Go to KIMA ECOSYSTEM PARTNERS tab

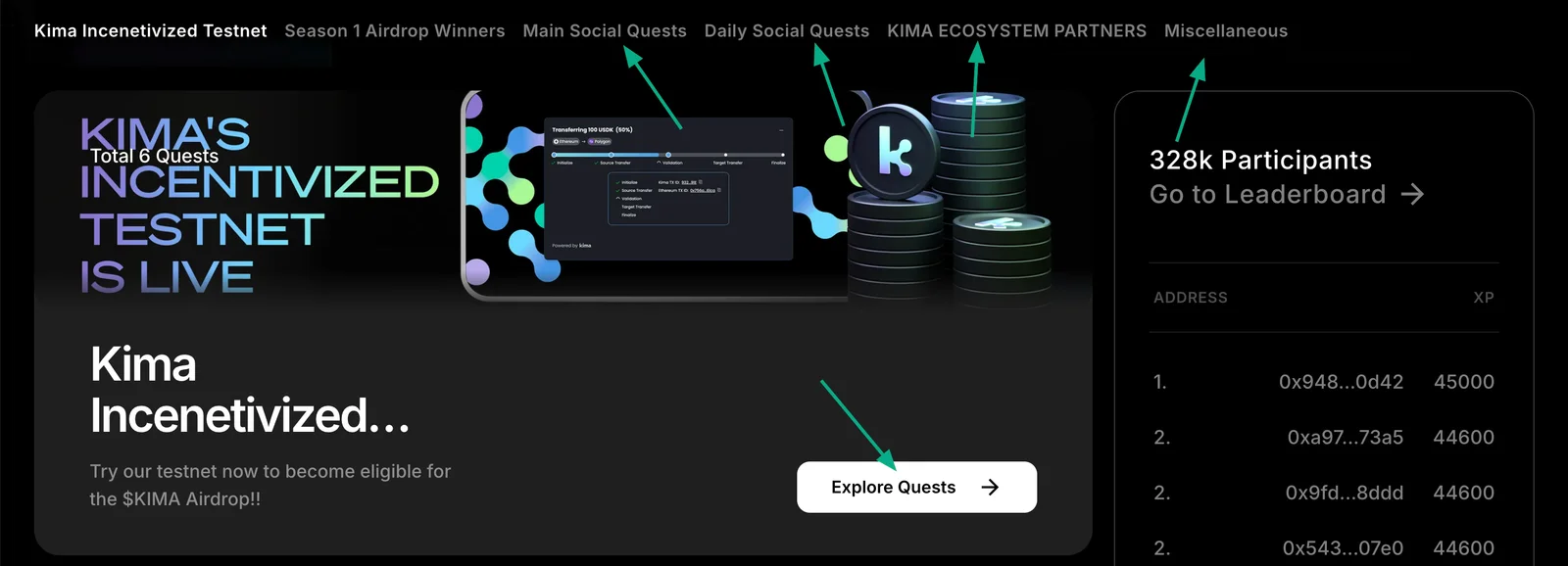[1016, 30]
